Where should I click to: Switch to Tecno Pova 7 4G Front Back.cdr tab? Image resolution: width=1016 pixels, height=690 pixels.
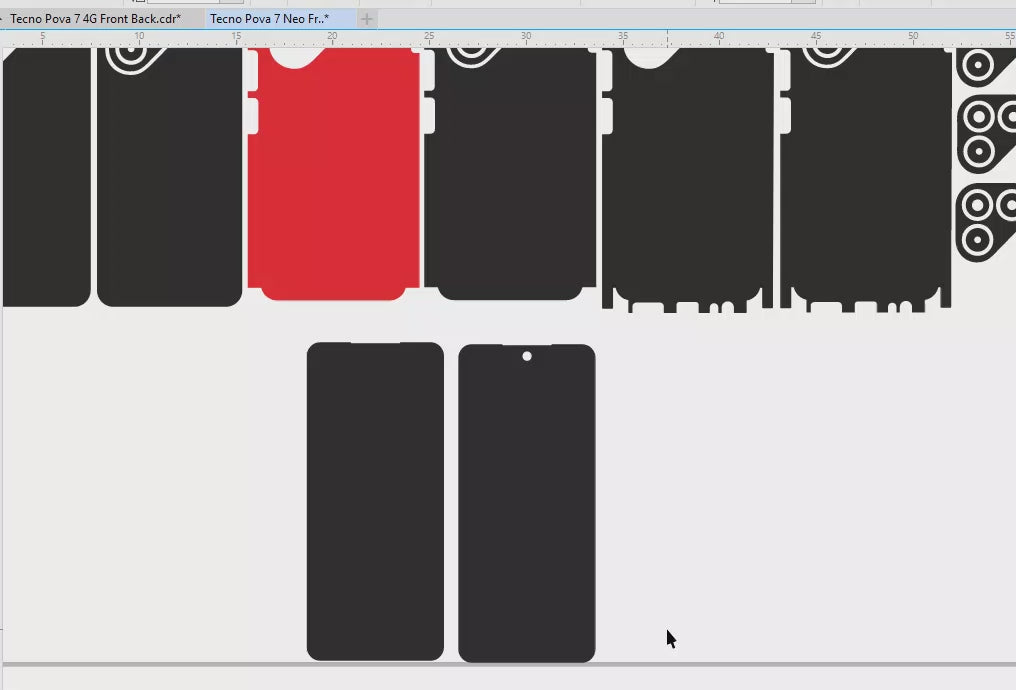click(x=95, y=19)
